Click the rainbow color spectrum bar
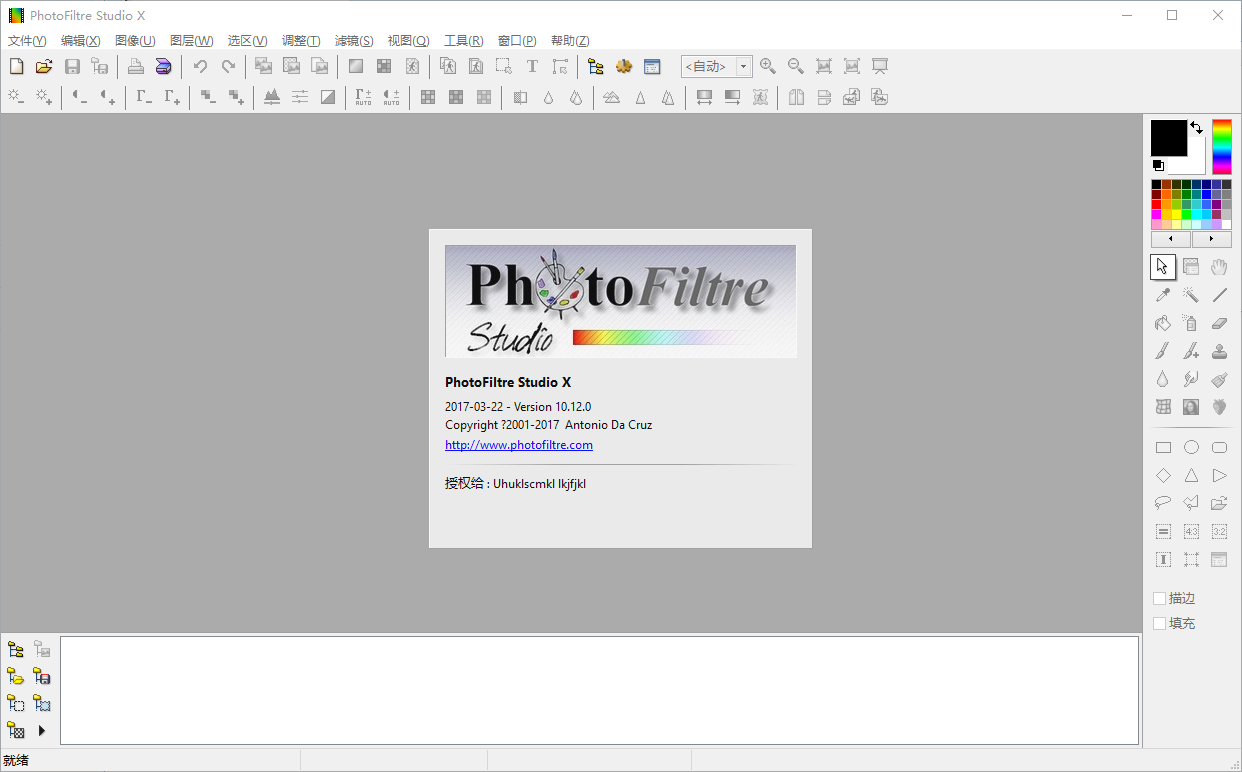This screenshot has width=1242, height=772. (1222, 146)
